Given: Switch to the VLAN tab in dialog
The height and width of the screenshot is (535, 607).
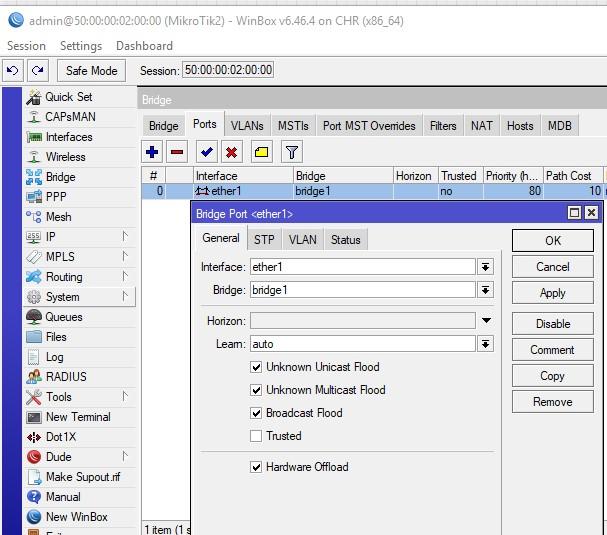Looking at the screenshot, I should (x=303, y=240).
